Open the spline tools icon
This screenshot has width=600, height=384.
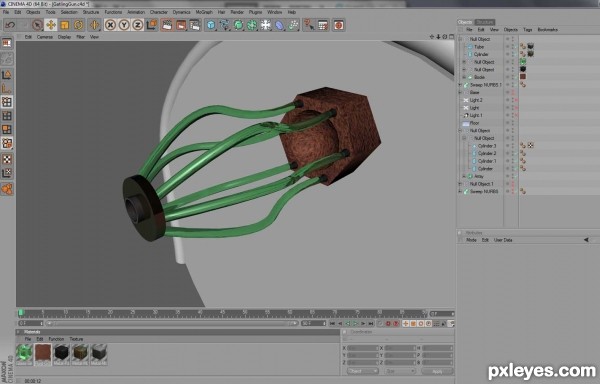224,25
